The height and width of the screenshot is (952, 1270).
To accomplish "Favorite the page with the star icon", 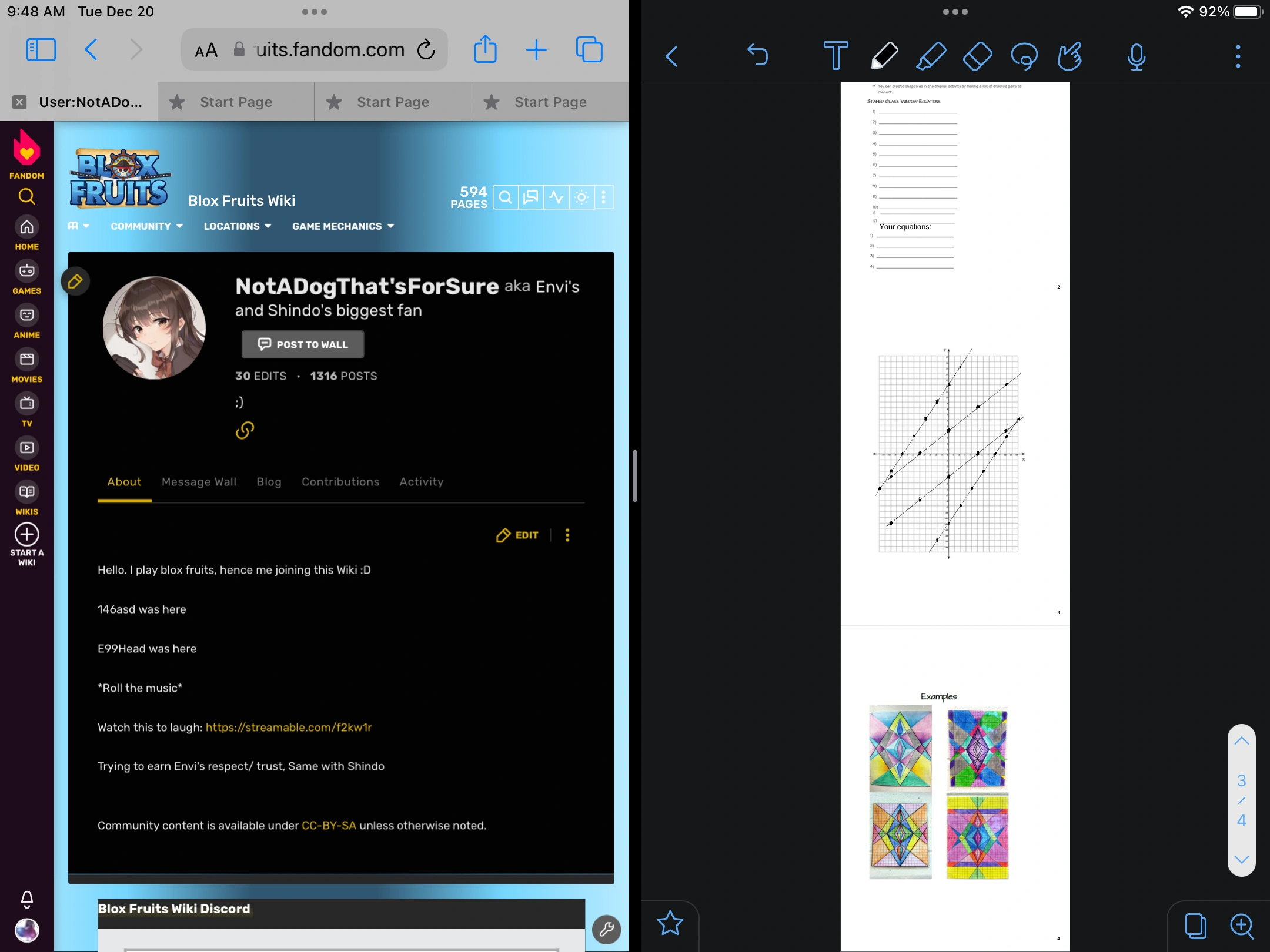I will tap(670, 923).
